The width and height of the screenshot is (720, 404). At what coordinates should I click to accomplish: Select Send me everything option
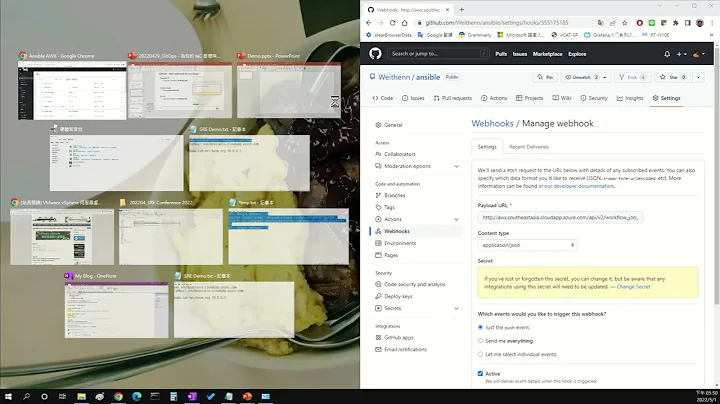(480, 341)
